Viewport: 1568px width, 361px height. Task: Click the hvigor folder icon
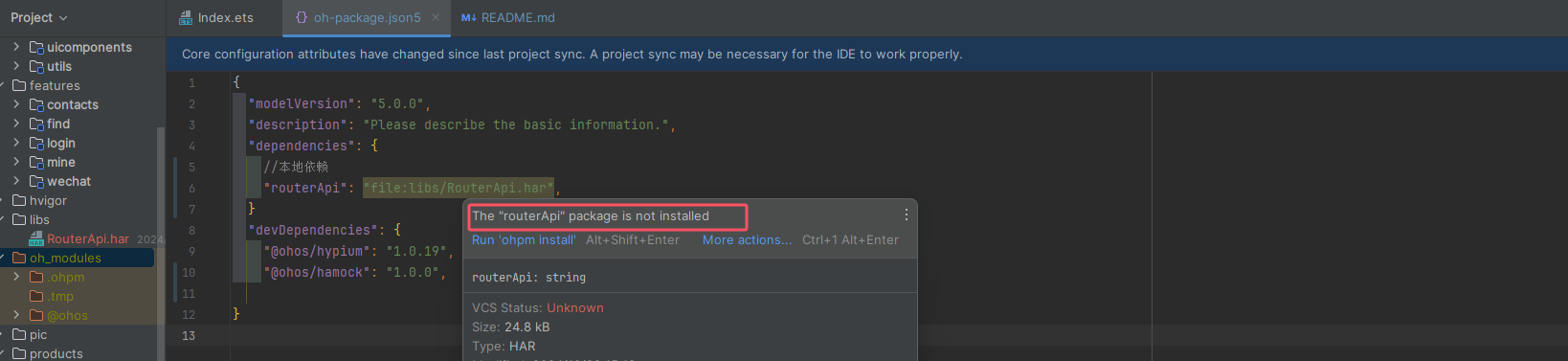[x=19, y=200]
